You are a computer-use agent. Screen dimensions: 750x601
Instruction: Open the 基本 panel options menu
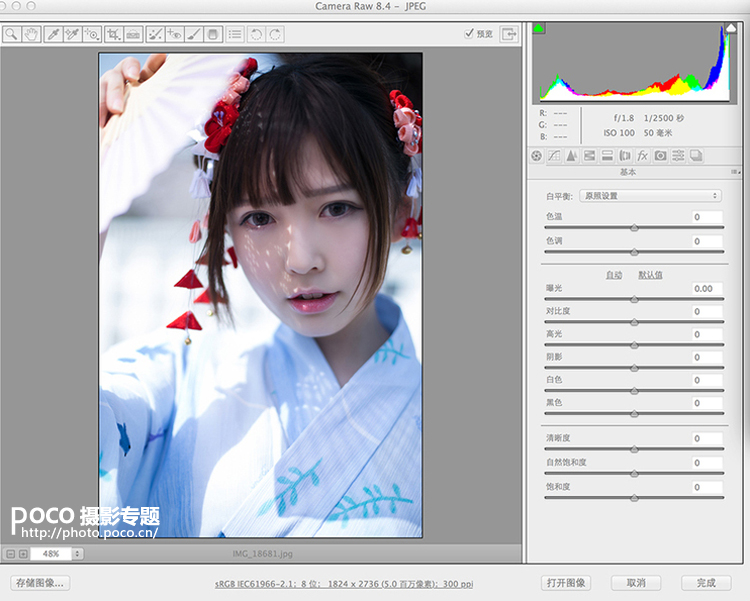tap(735, 172)
